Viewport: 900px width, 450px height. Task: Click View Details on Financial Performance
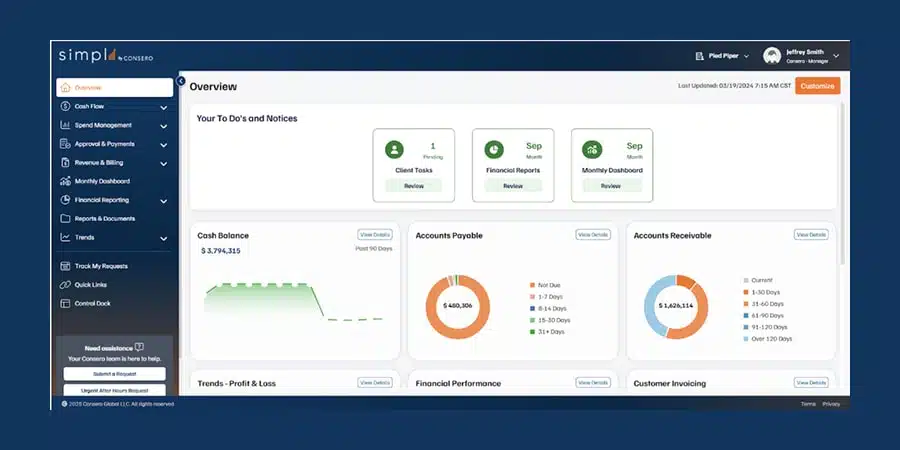[x=593, y=382]
